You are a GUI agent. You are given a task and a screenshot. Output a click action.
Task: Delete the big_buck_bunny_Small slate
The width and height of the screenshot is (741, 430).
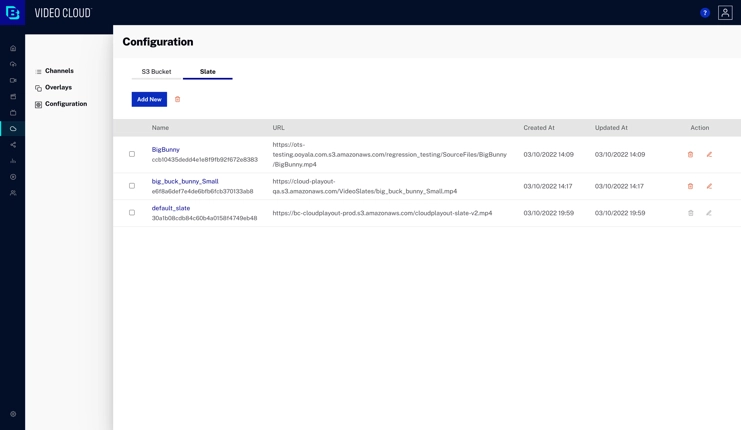coord(690,186)
